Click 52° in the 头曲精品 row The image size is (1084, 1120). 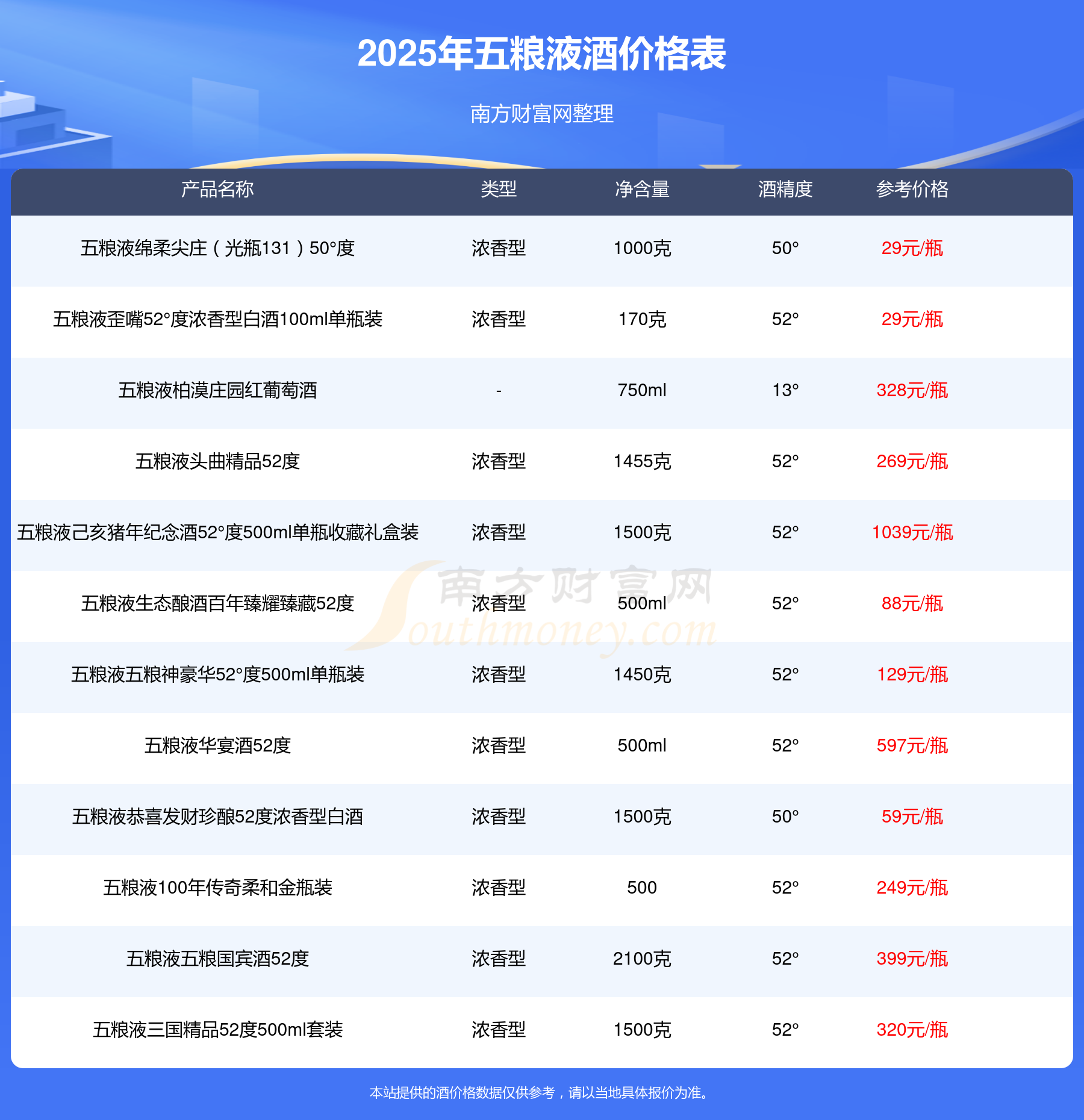(x=785, y=461)
